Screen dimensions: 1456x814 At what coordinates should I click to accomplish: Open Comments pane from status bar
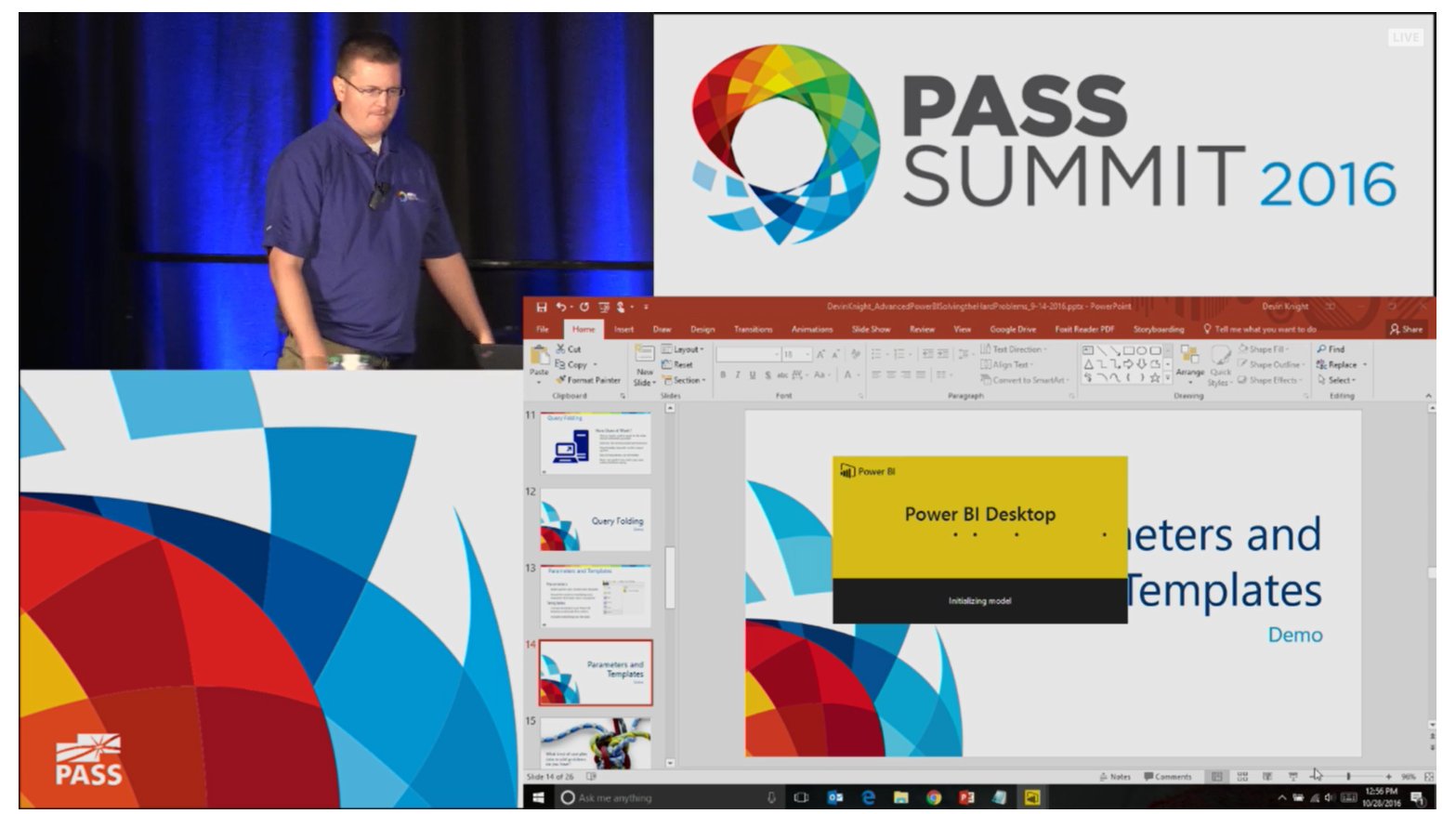point(1168,777)
